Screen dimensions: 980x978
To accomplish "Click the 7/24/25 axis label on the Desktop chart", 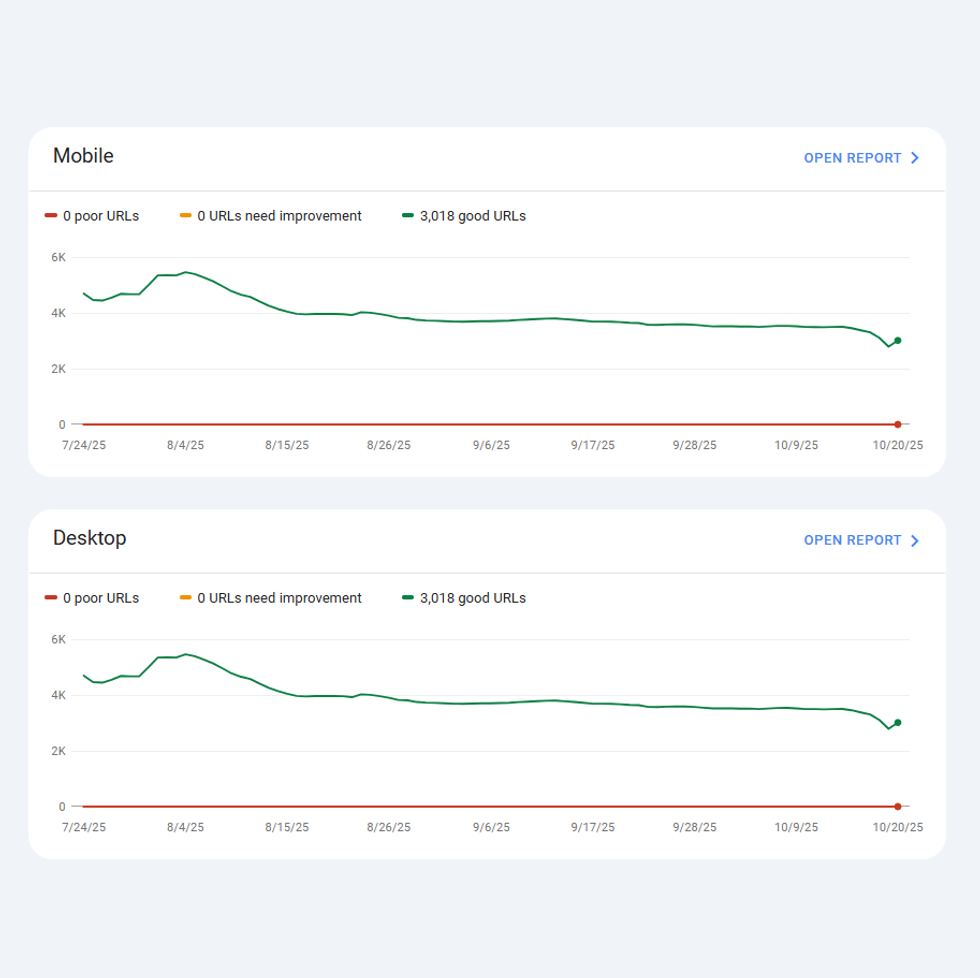I will 83,826.
